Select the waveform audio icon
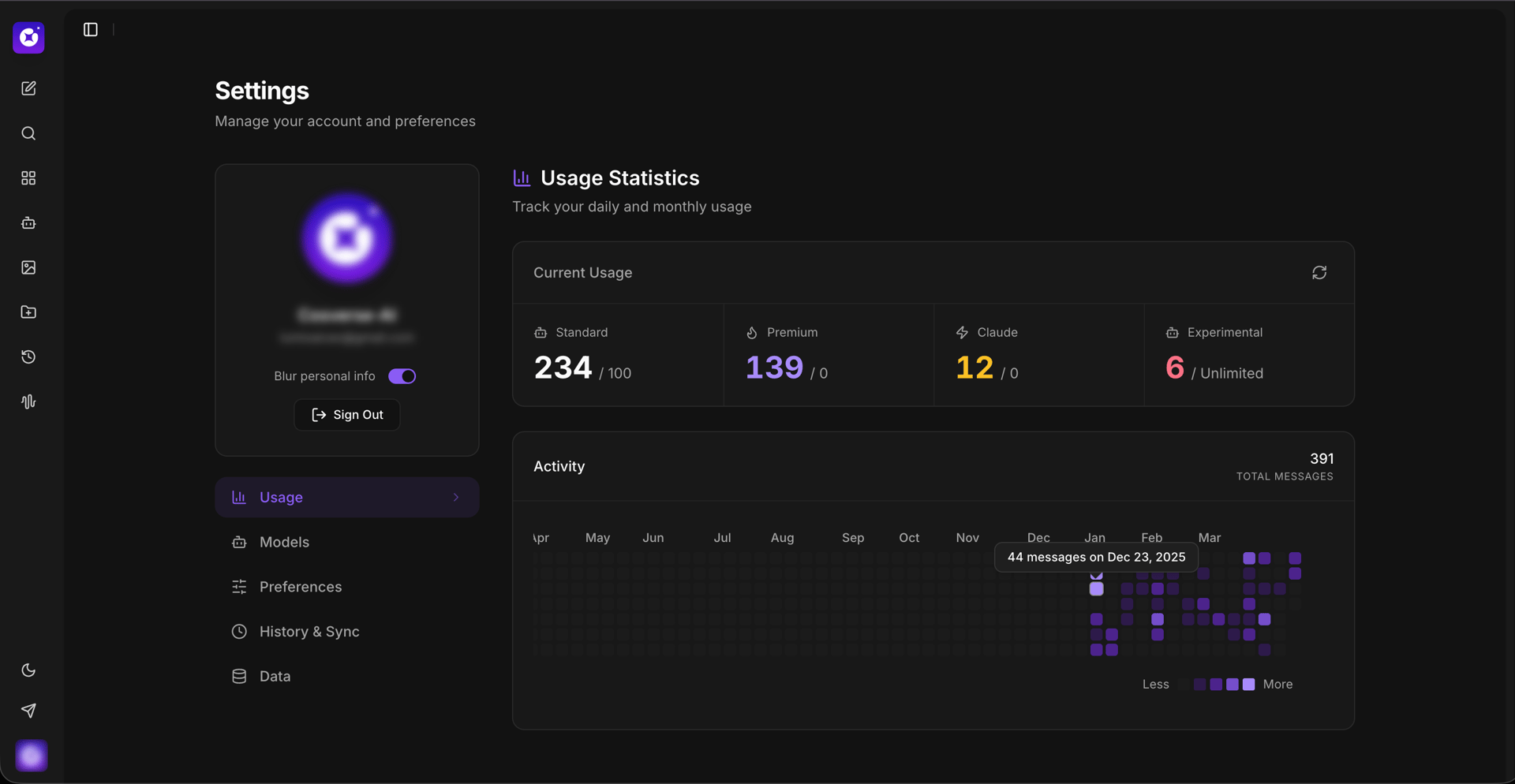This screenshot has height=784, width=1515. pos(28,401)
